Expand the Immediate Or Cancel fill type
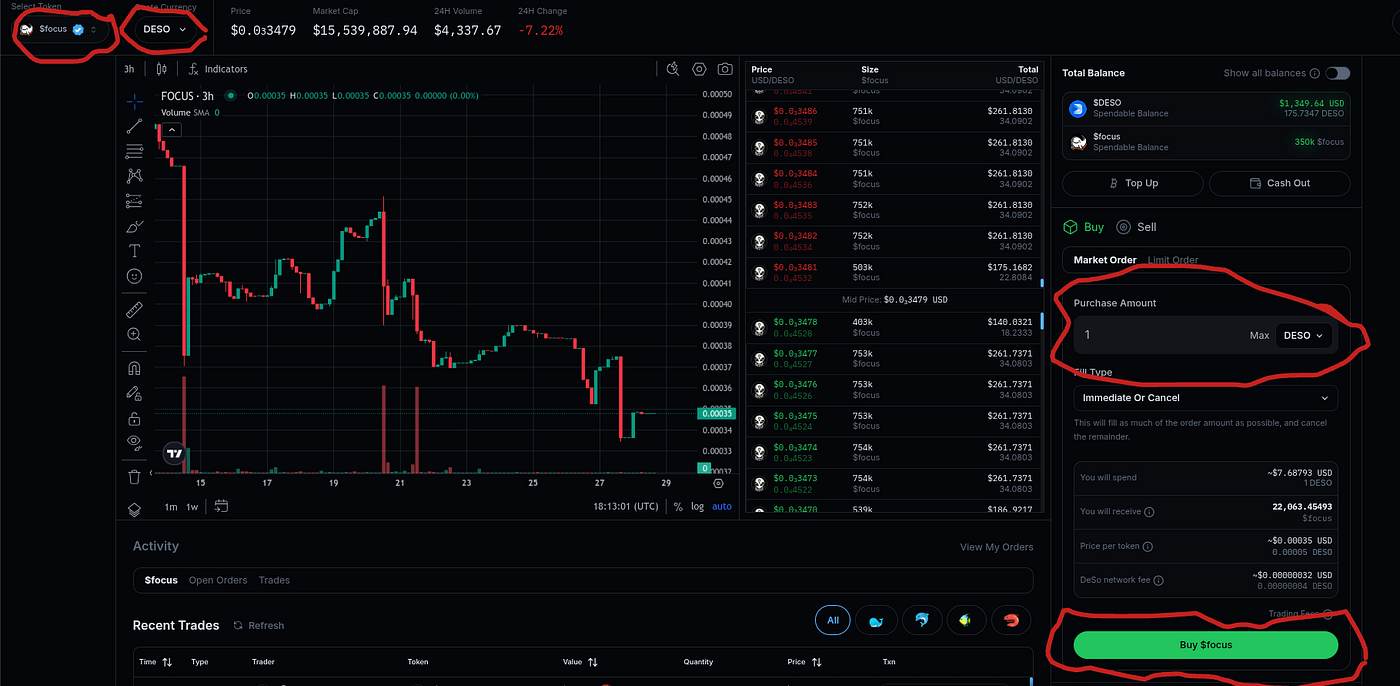This screenshot has width=1400, height=686. click(x=1206, y=398)
